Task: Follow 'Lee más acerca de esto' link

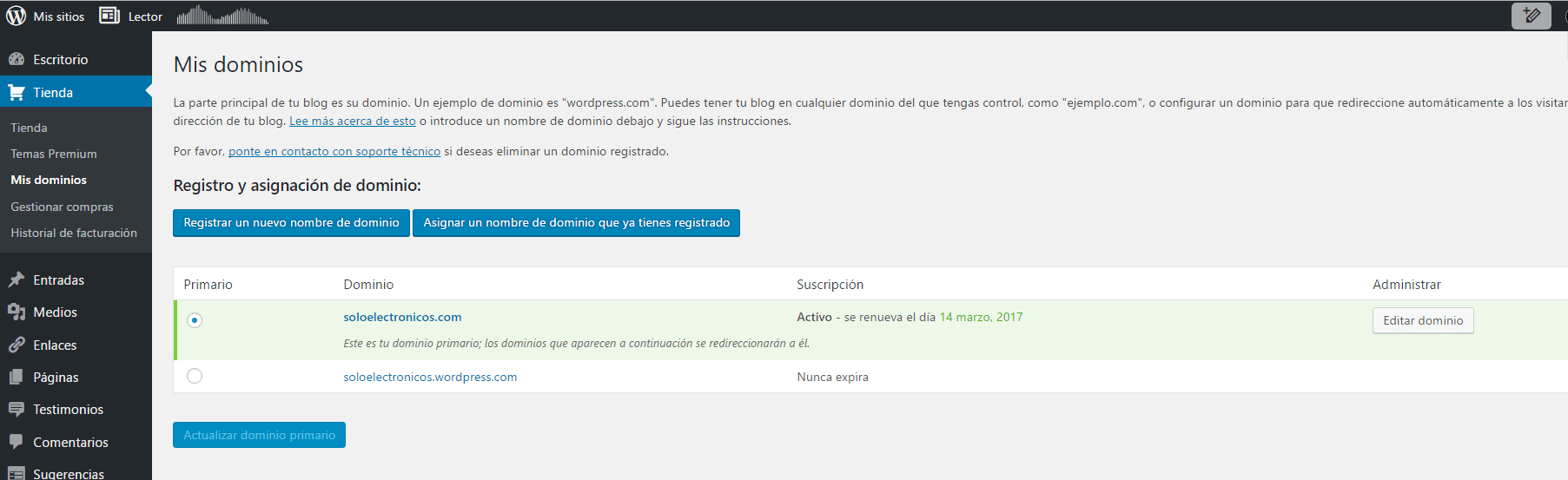Action: (x=353, y=121)
